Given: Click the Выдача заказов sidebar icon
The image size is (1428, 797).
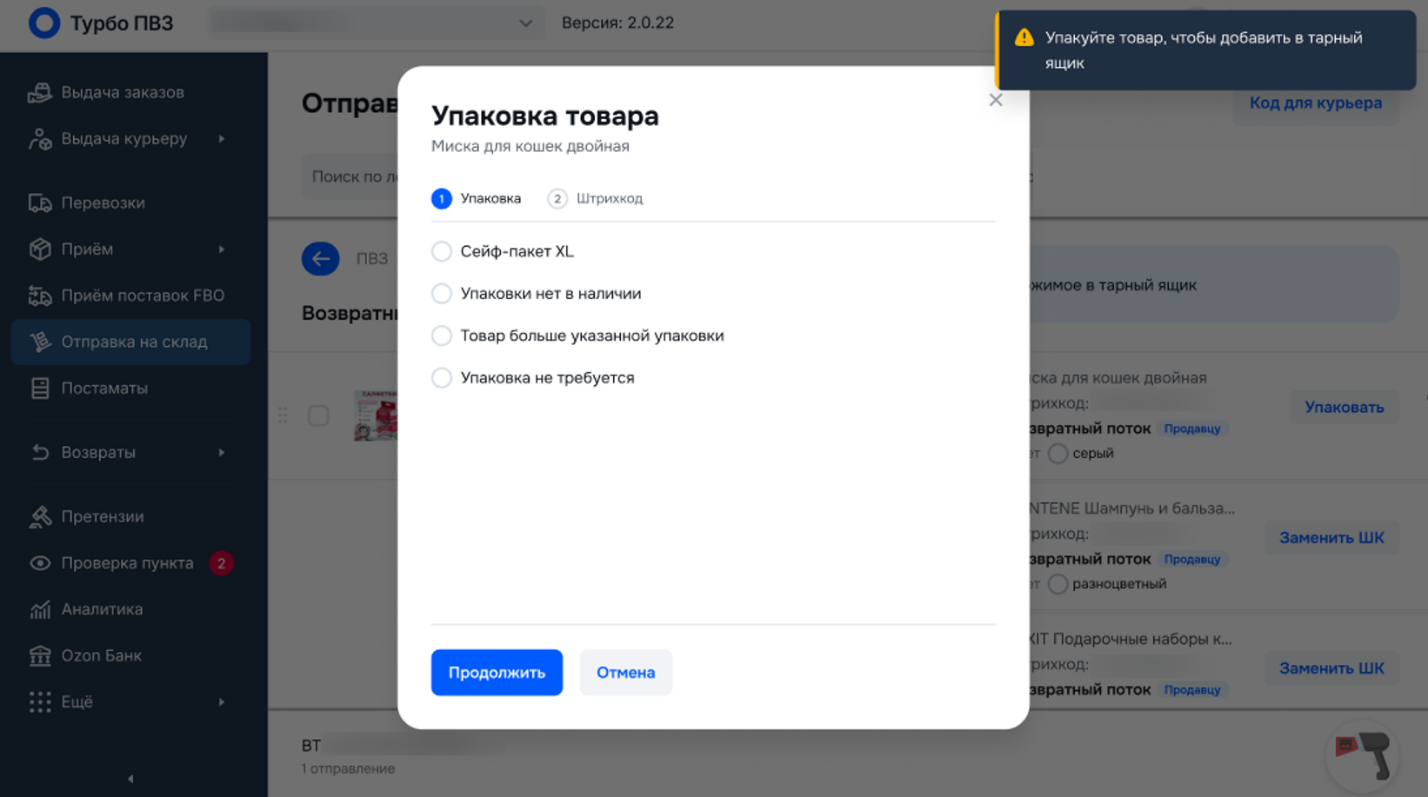Looking at the screenshot, I should (40, 93).
